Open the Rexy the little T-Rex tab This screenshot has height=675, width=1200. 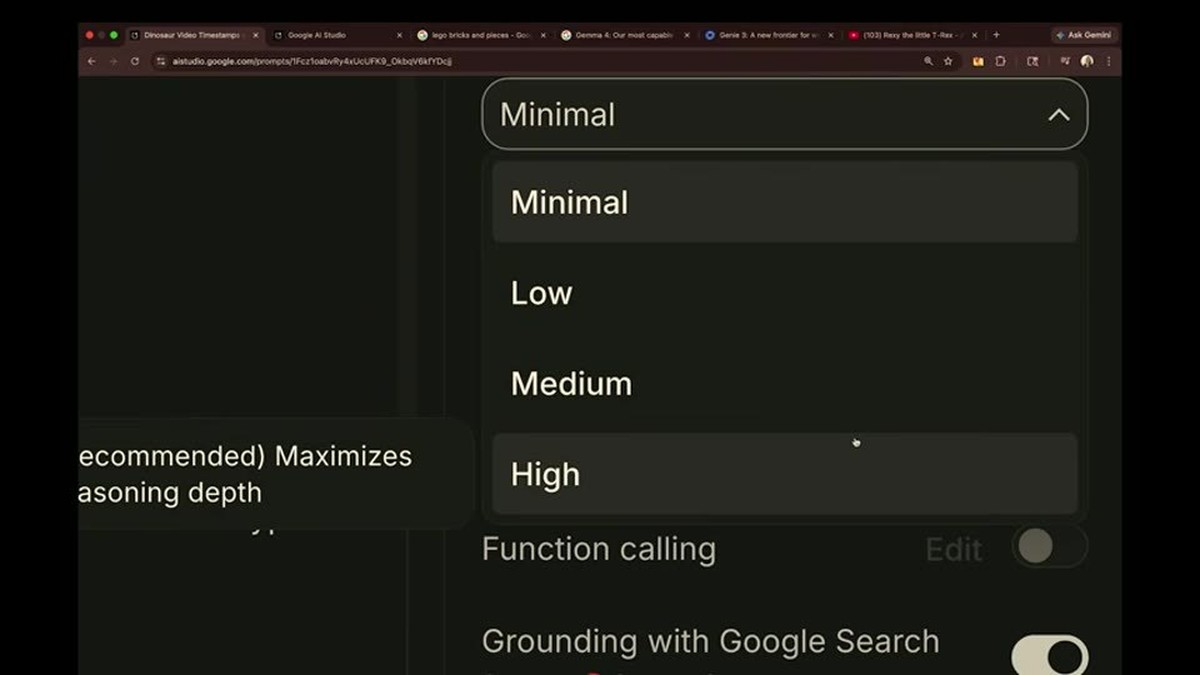tap(914, 35)
